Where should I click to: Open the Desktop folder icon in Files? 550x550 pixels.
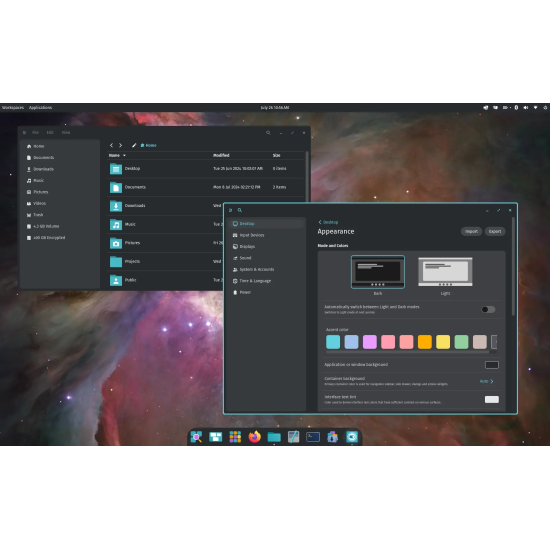(116, 169)
